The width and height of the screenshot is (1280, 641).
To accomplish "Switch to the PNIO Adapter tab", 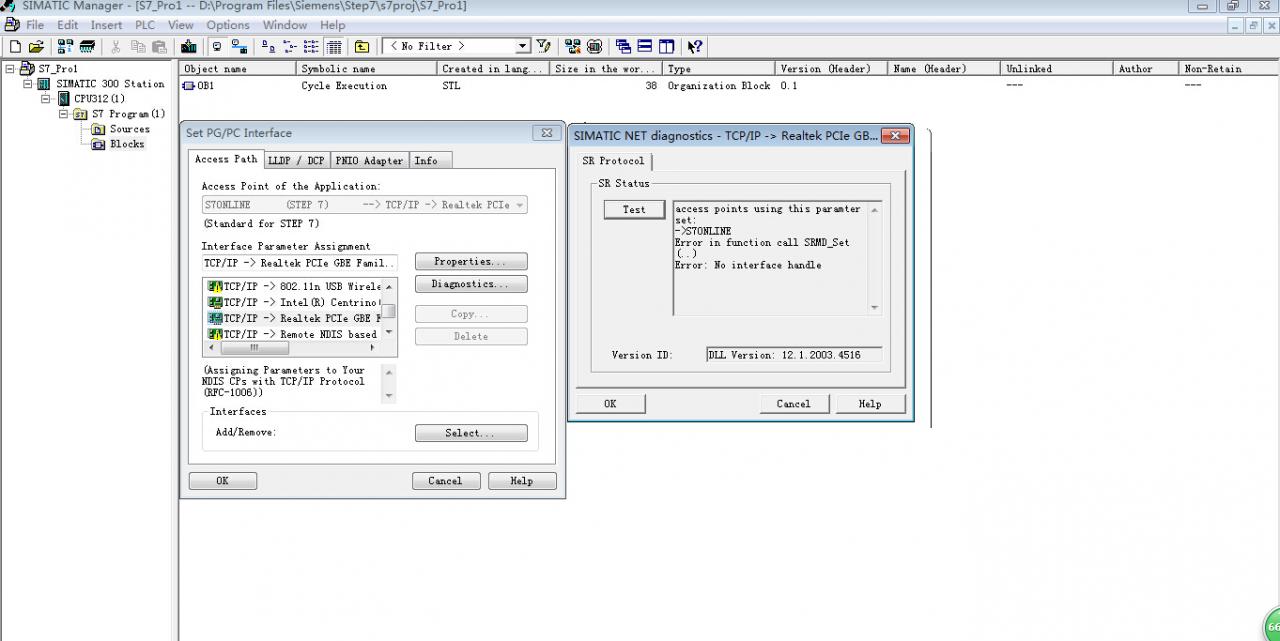I will [369, 160].
